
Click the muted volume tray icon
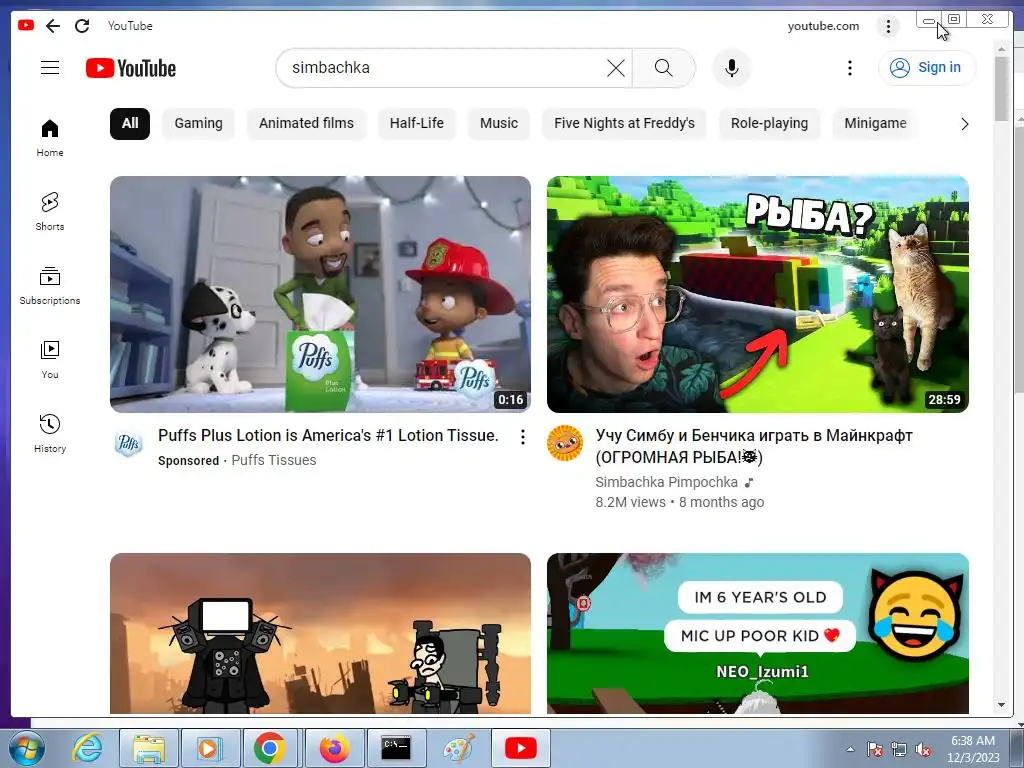923,750
